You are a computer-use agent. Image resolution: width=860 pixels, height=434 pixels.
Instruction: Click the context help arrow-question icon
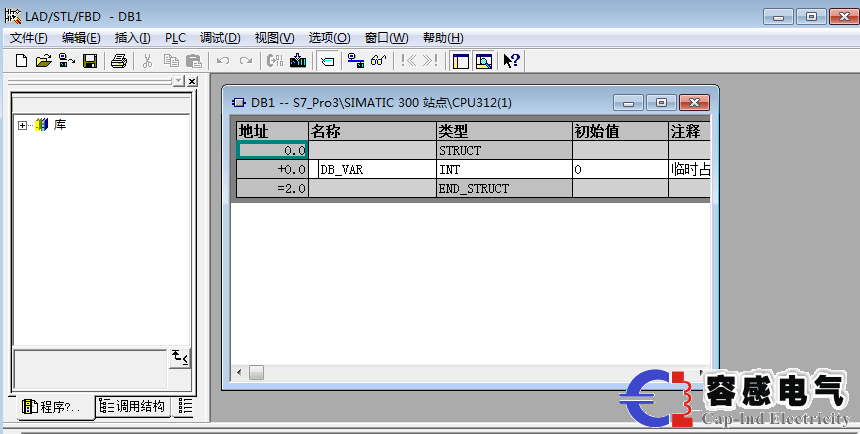[x=511, y=61]
